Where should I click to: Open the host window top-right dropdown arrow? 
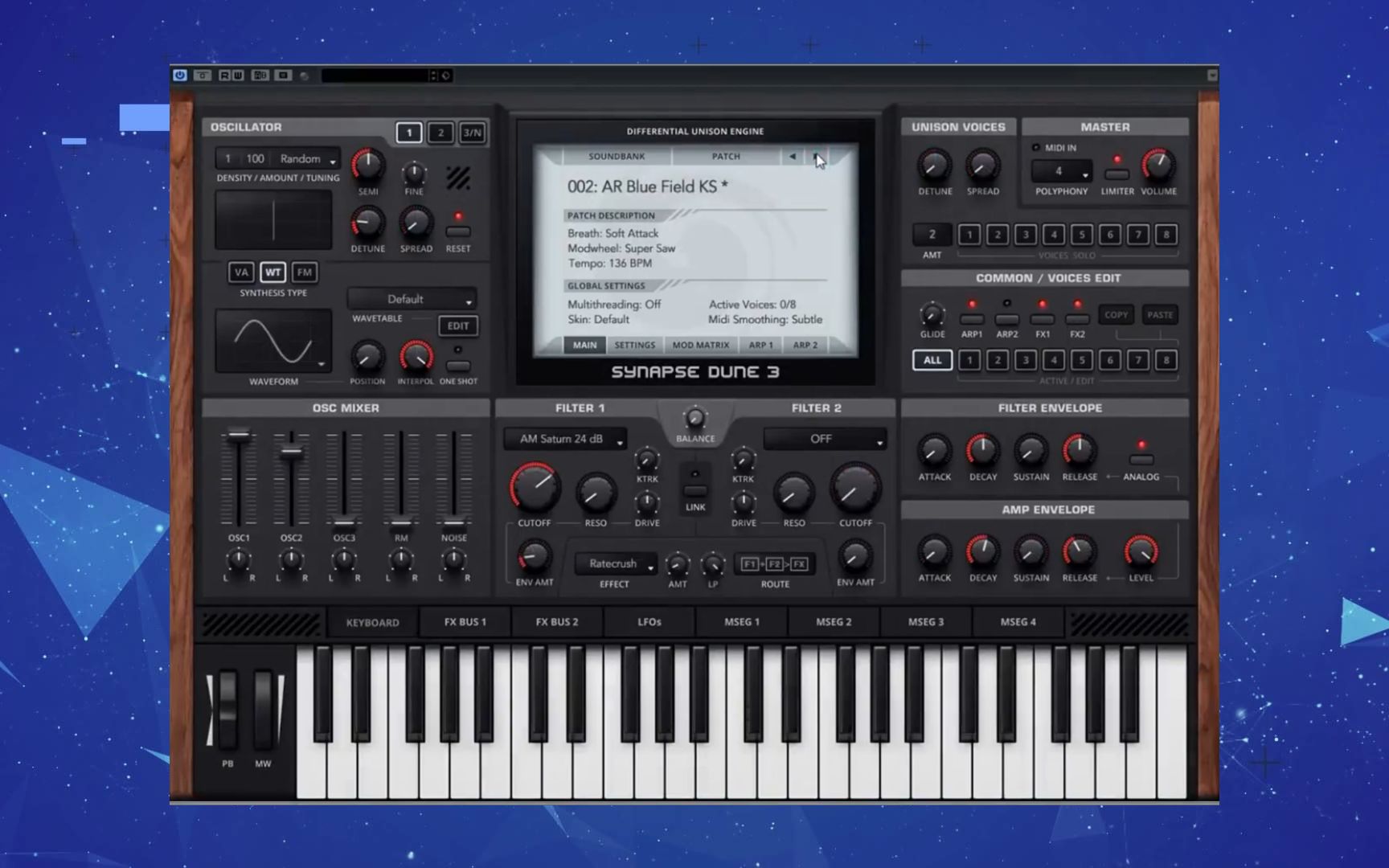point(1212,76)
